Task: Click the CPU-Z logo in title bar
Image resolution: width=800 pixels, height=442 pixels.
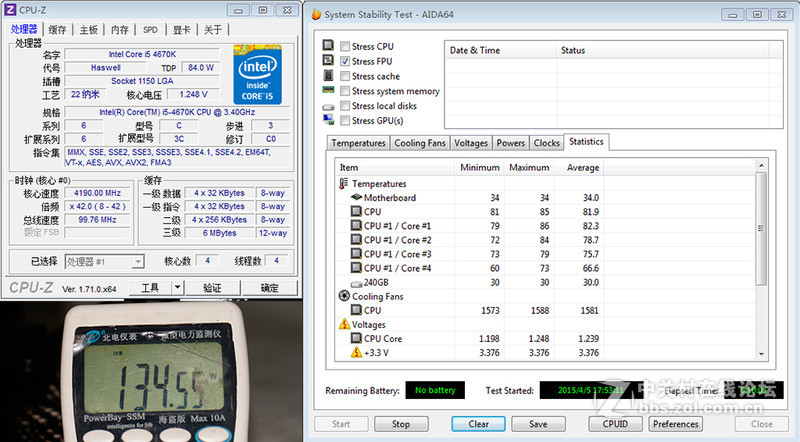Action: tap(11, 10)
